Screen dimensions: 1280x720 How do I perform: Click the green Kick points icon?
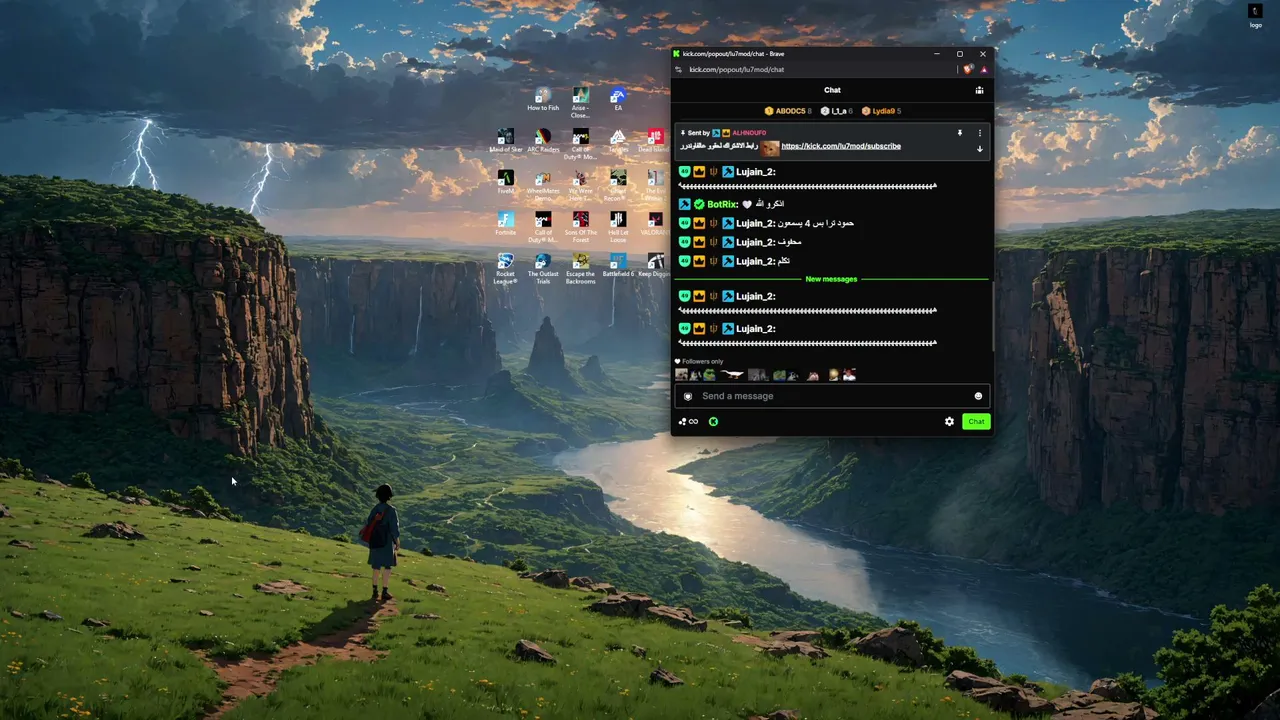713,422
